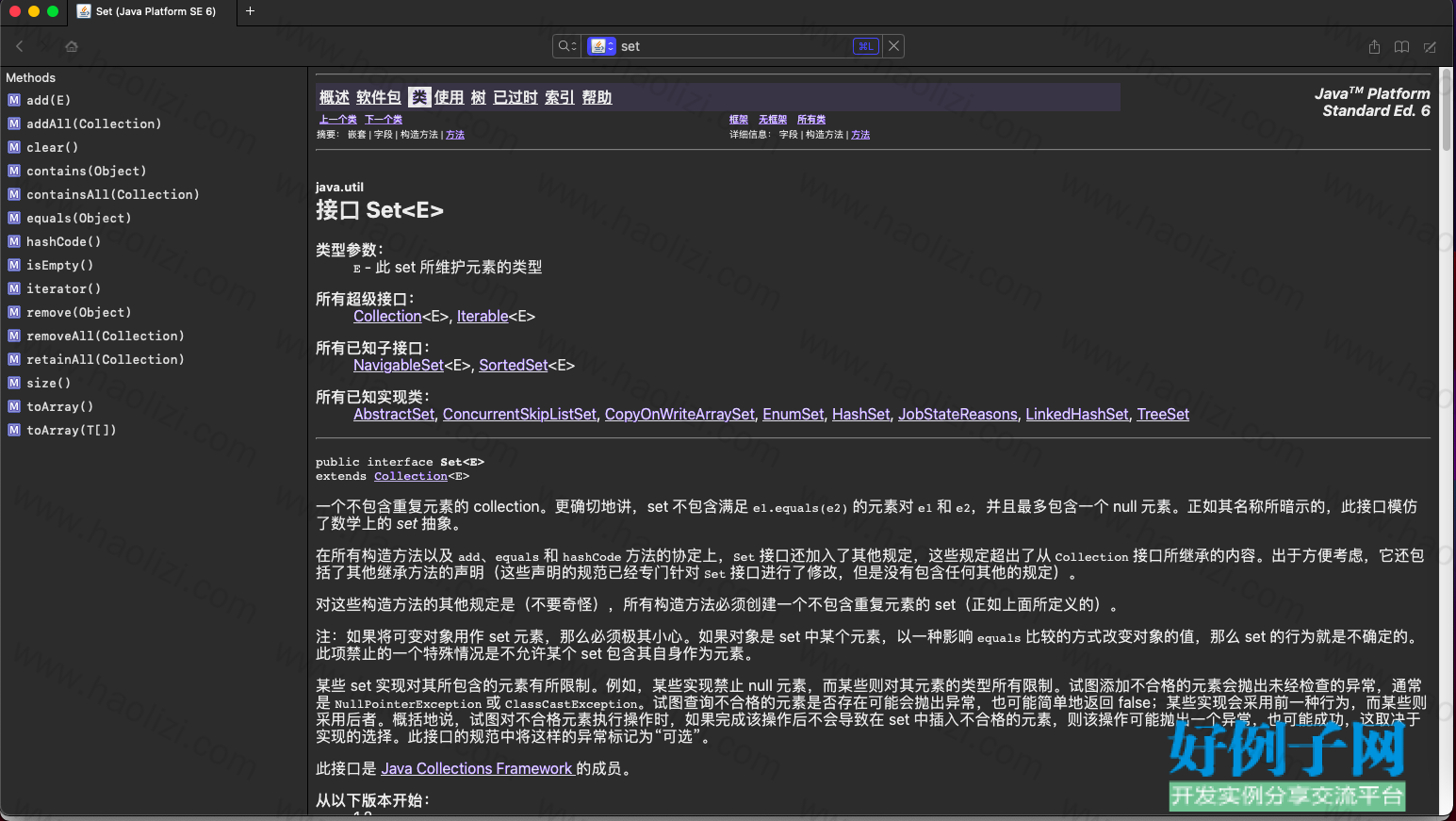Open the HashSet class link
Screen dimensions: 1456x821
point(861,415)
